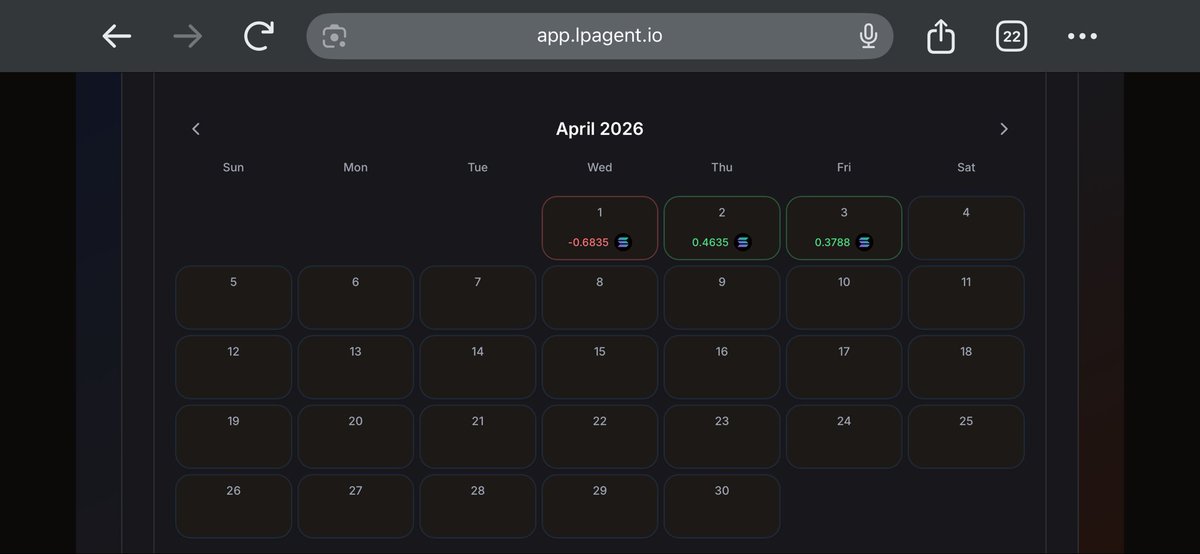Select the April 13 calendar day

[x=356, y=367]
